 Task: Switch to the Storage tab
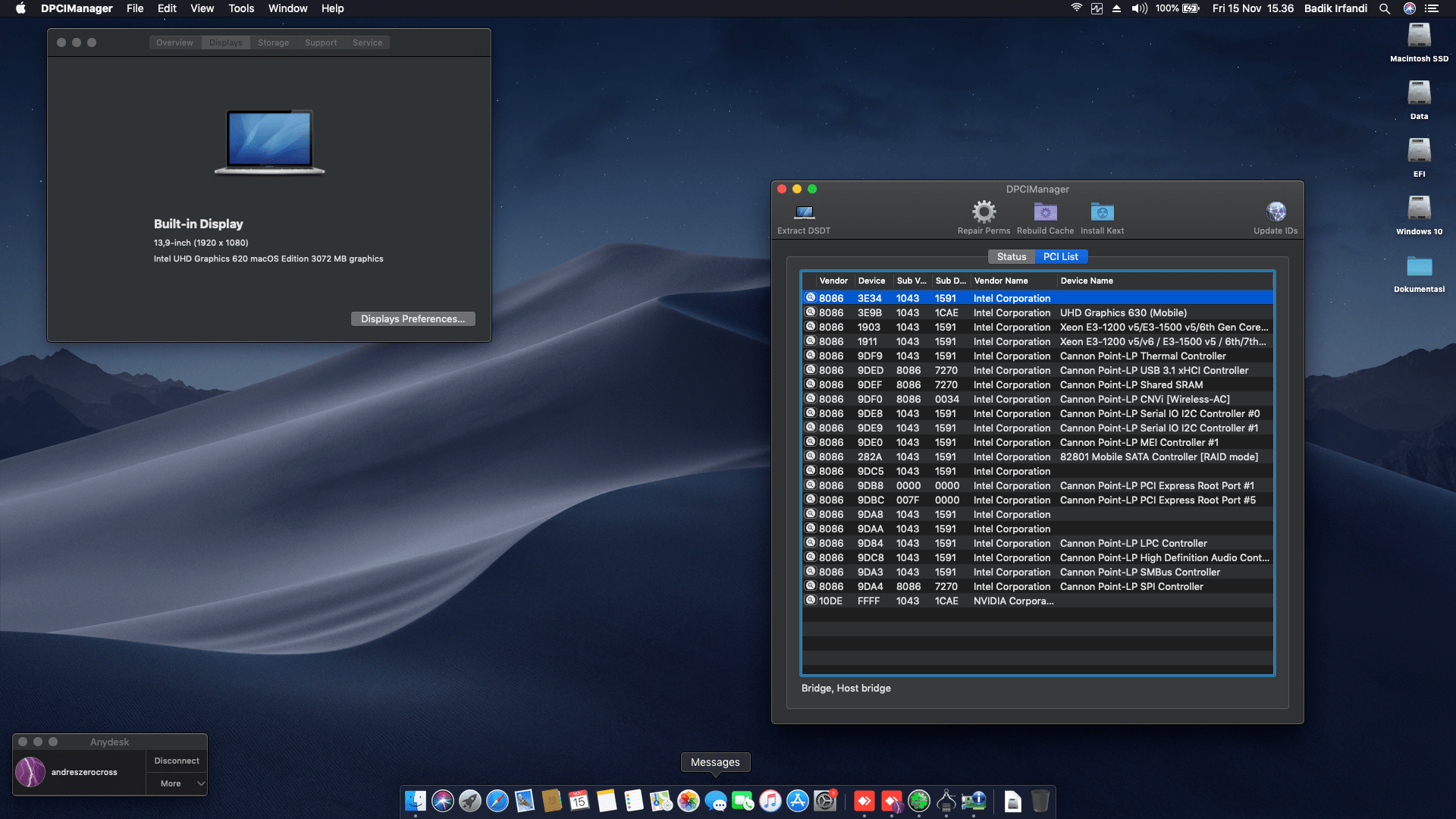point(273,42)
